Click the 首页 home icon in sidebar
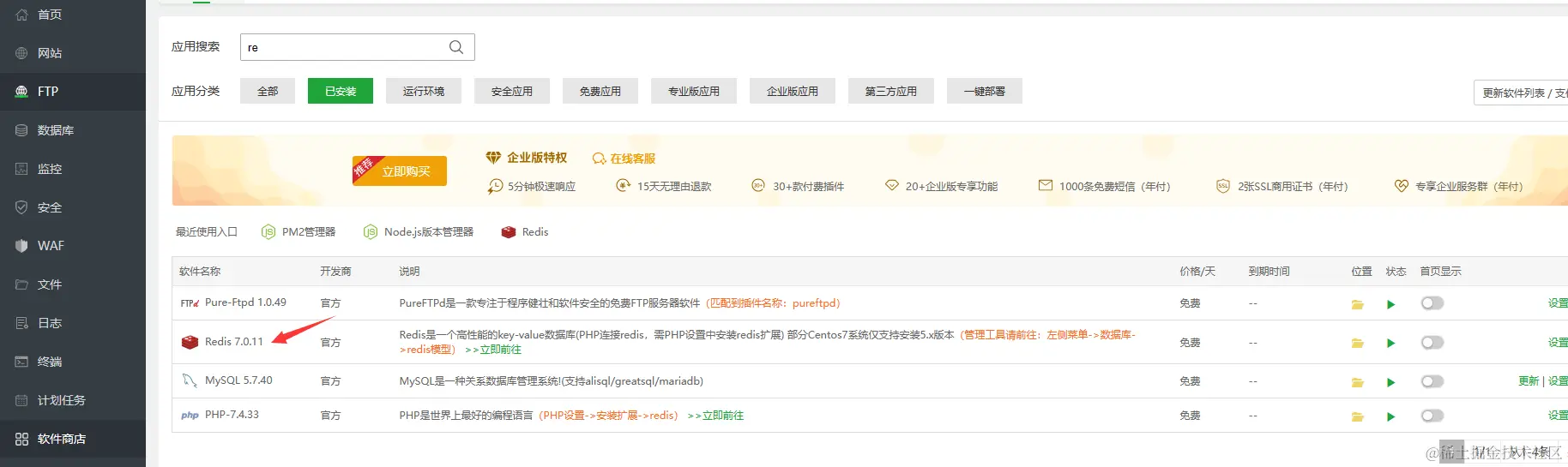 point(21,15)
